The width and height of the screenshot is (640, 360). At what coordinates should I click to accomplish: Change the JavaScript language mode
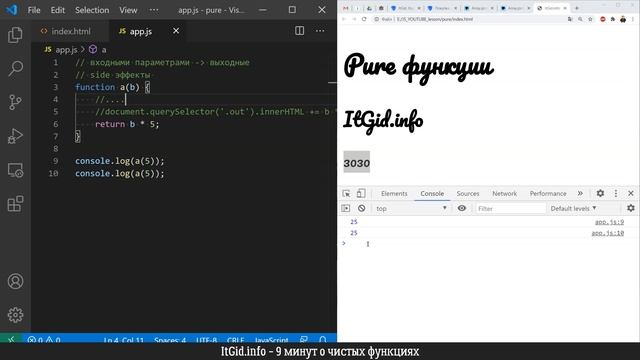(x=271, y=340)
